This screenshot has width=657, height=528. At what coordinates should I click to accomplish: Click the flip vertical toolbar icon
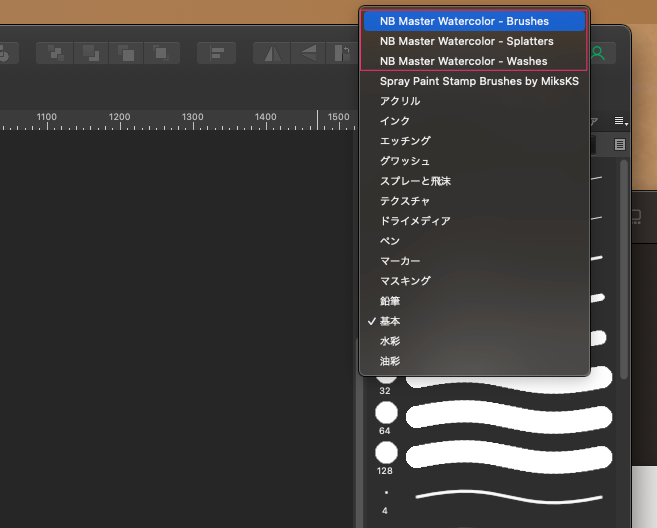point(308,52)
